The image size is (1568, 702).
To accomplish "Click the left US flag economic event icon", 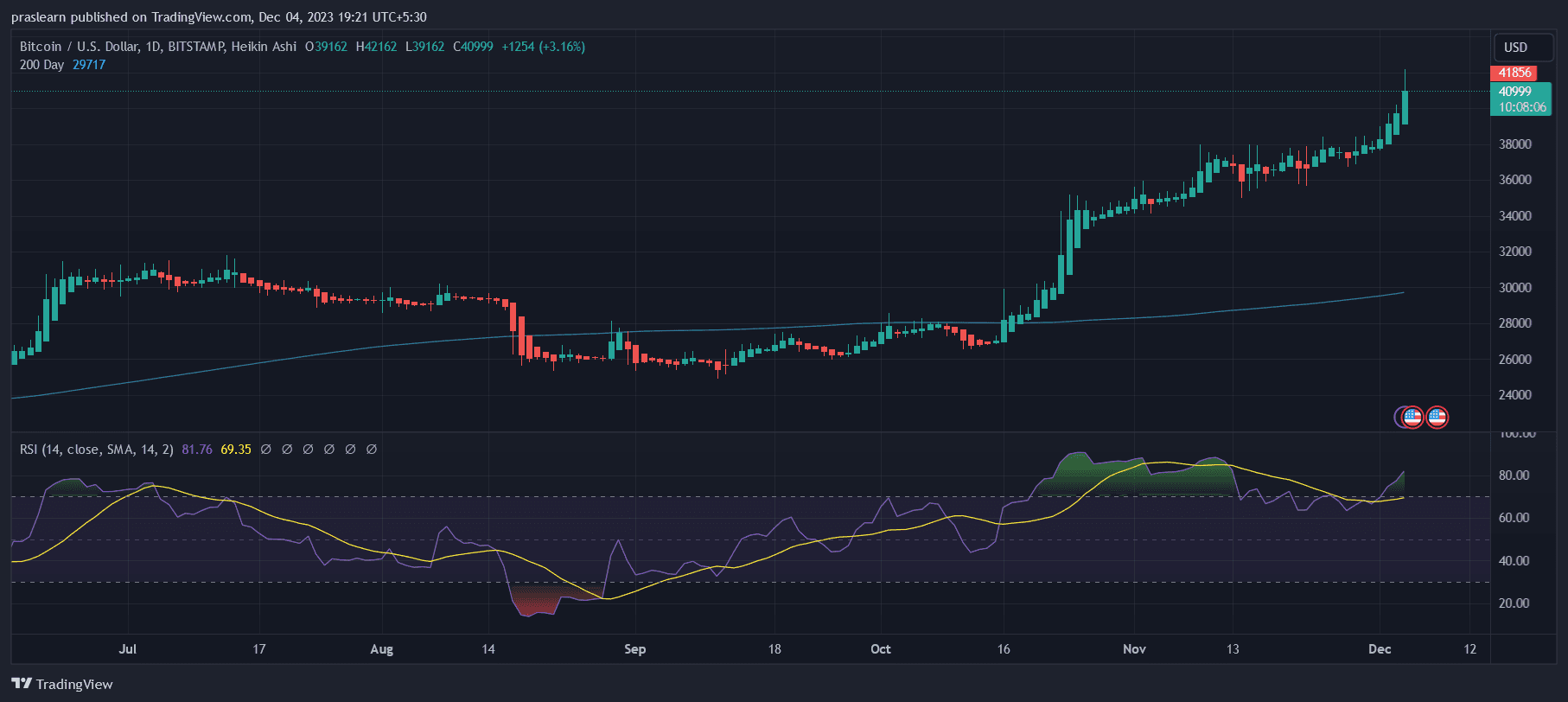I will click(1412, 418).
